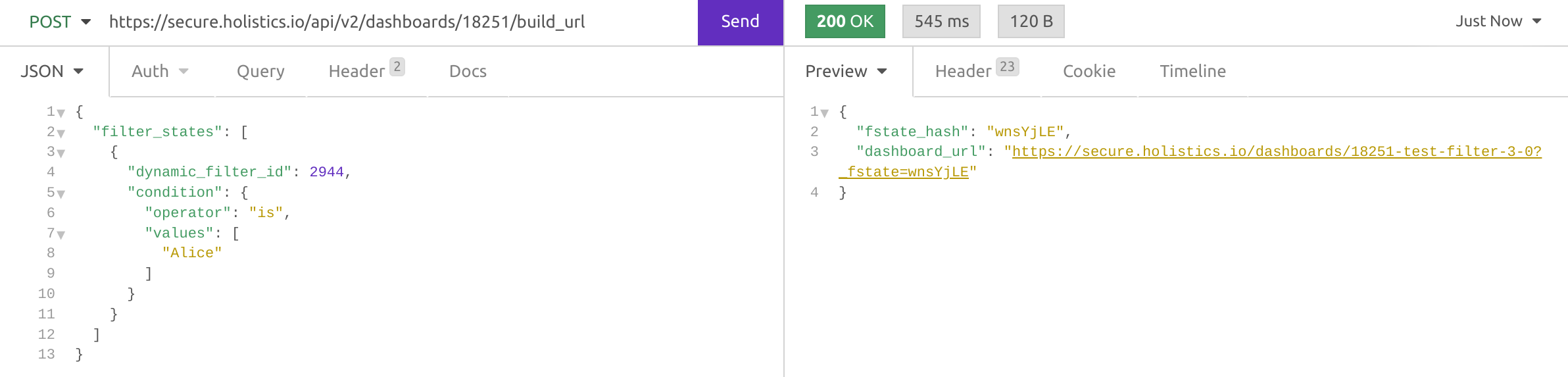Collapse the root object fold arrow in request body

click(61, 113)
